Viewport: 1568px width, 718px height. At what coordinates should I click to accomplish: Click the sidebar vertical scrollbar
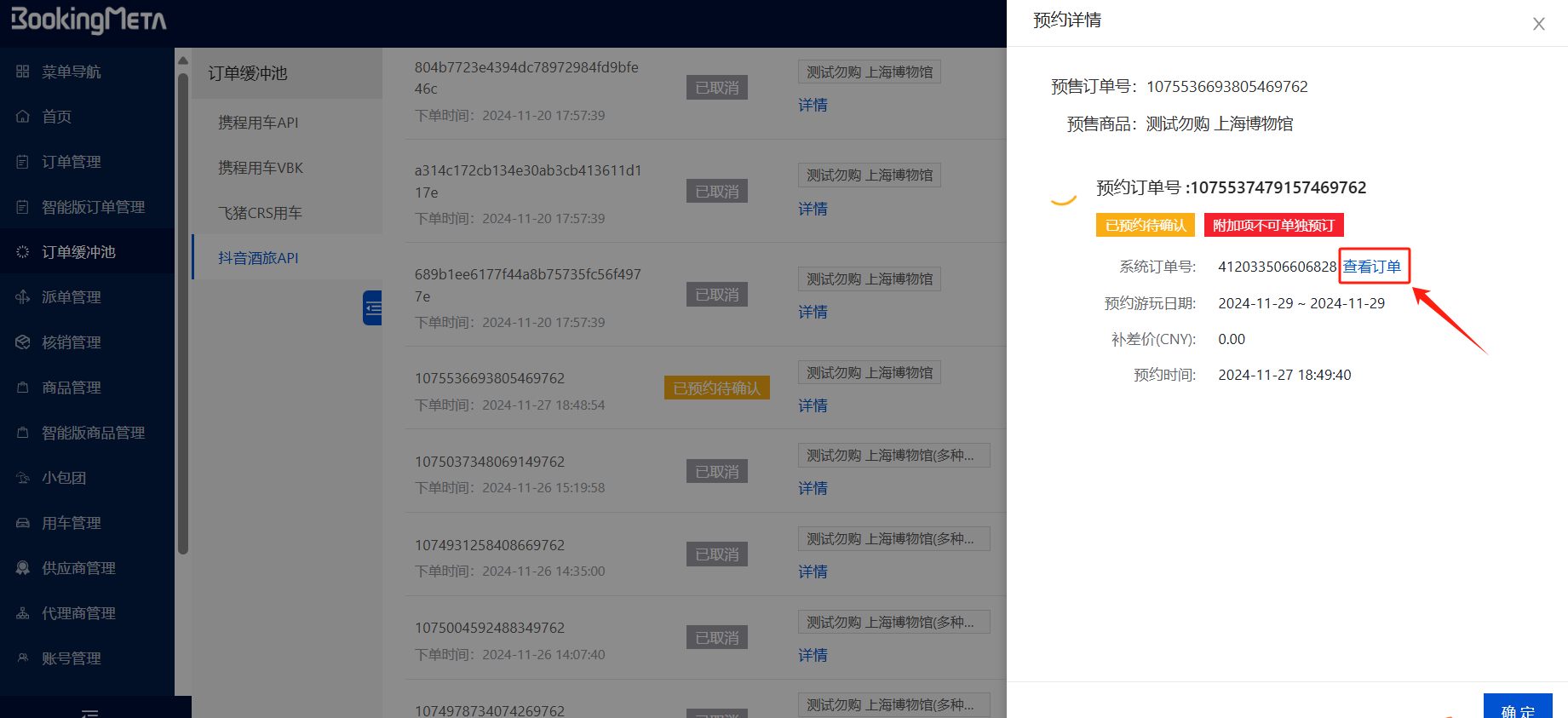(182, 314)
